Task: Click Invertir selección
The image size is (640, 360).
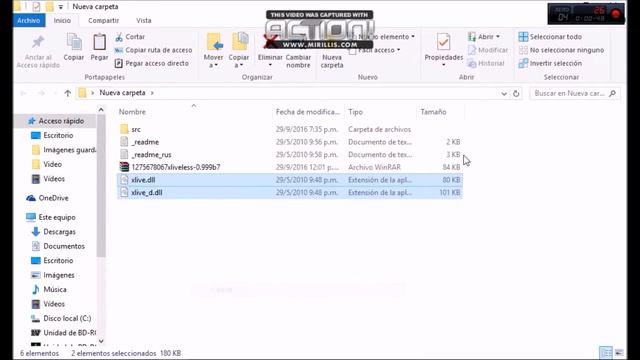Action: (550, 63)
